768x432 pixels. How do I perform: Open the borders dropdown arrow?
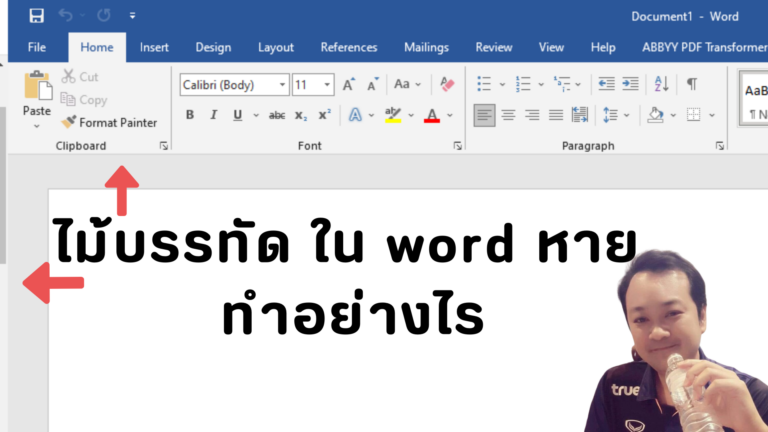pyautogui.click(x=712, y=116)
